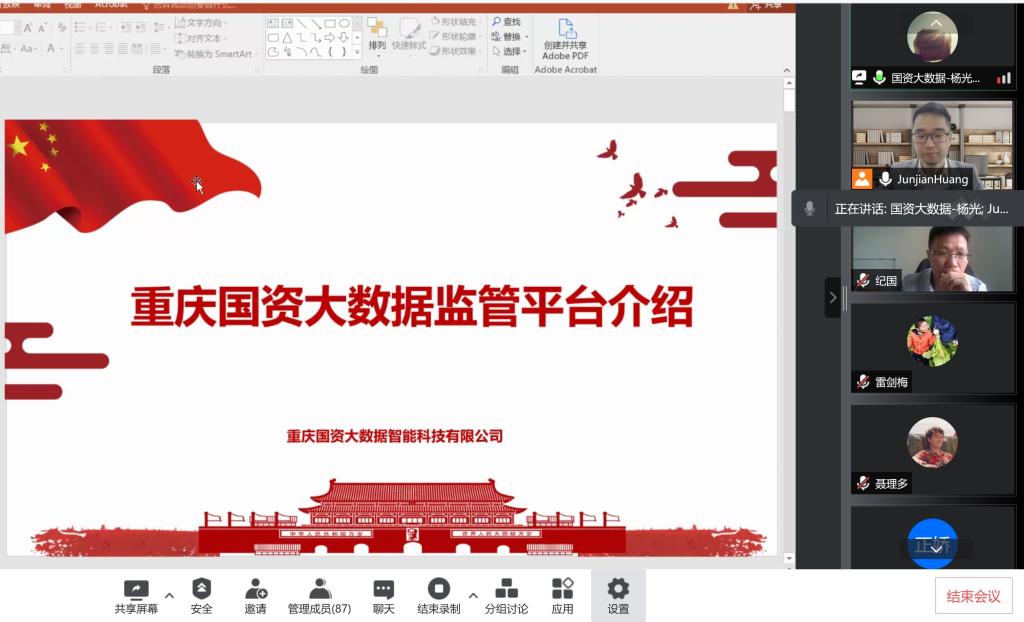Click the 共享屏幕 share screen icon
The image size is (1024, 622).
coord(135,590)
